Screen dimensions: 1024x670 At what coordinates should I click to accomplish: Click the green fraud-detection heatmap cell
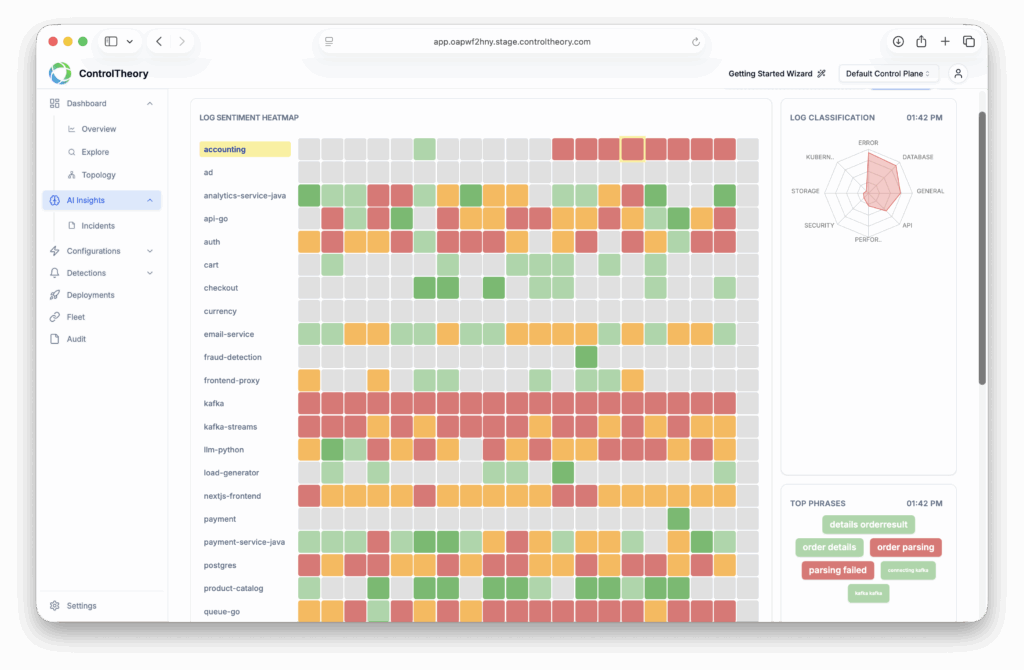point(586,357)
